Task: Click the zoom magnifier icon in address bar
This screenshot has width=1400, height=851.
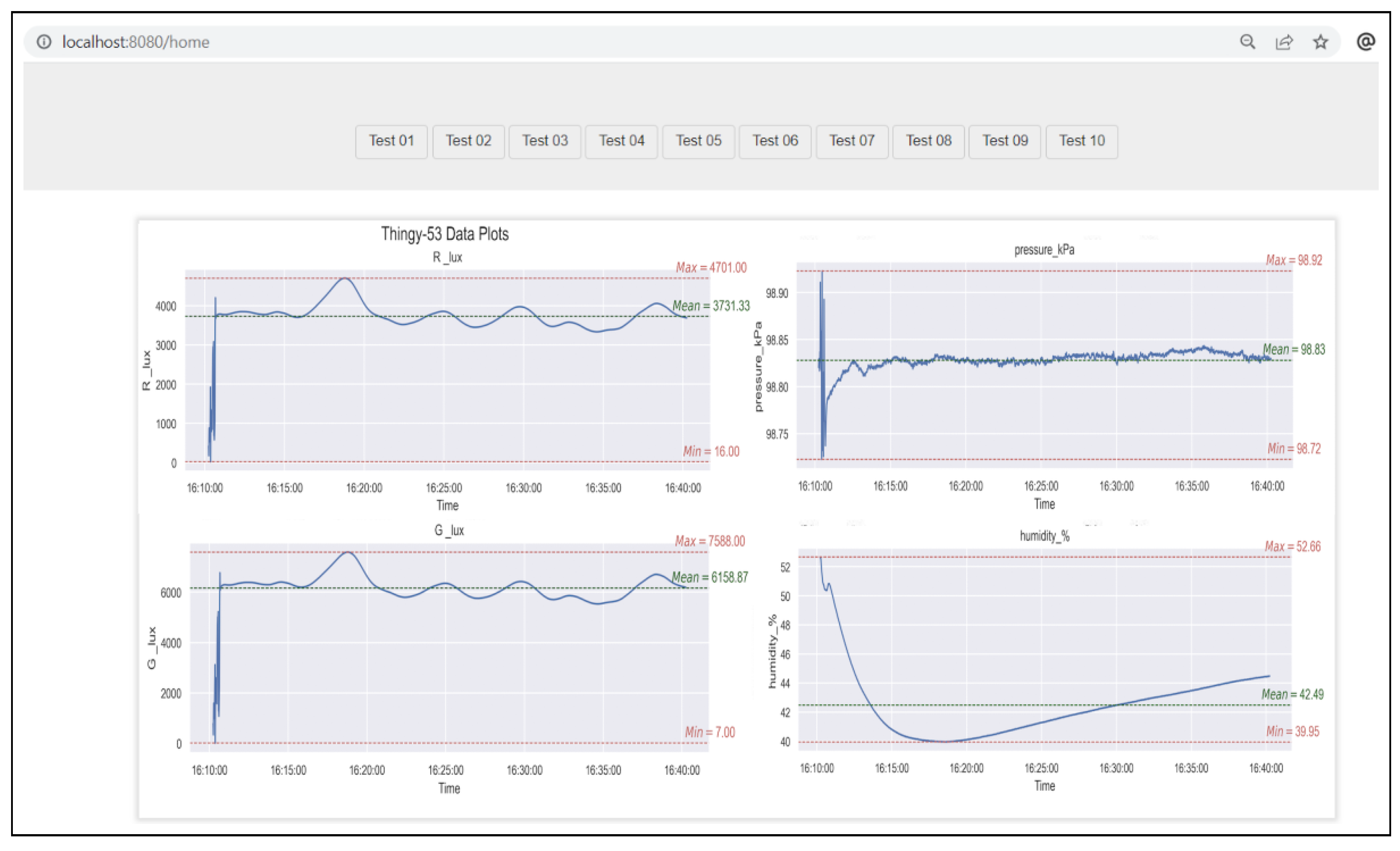Action: (1247, 42)
